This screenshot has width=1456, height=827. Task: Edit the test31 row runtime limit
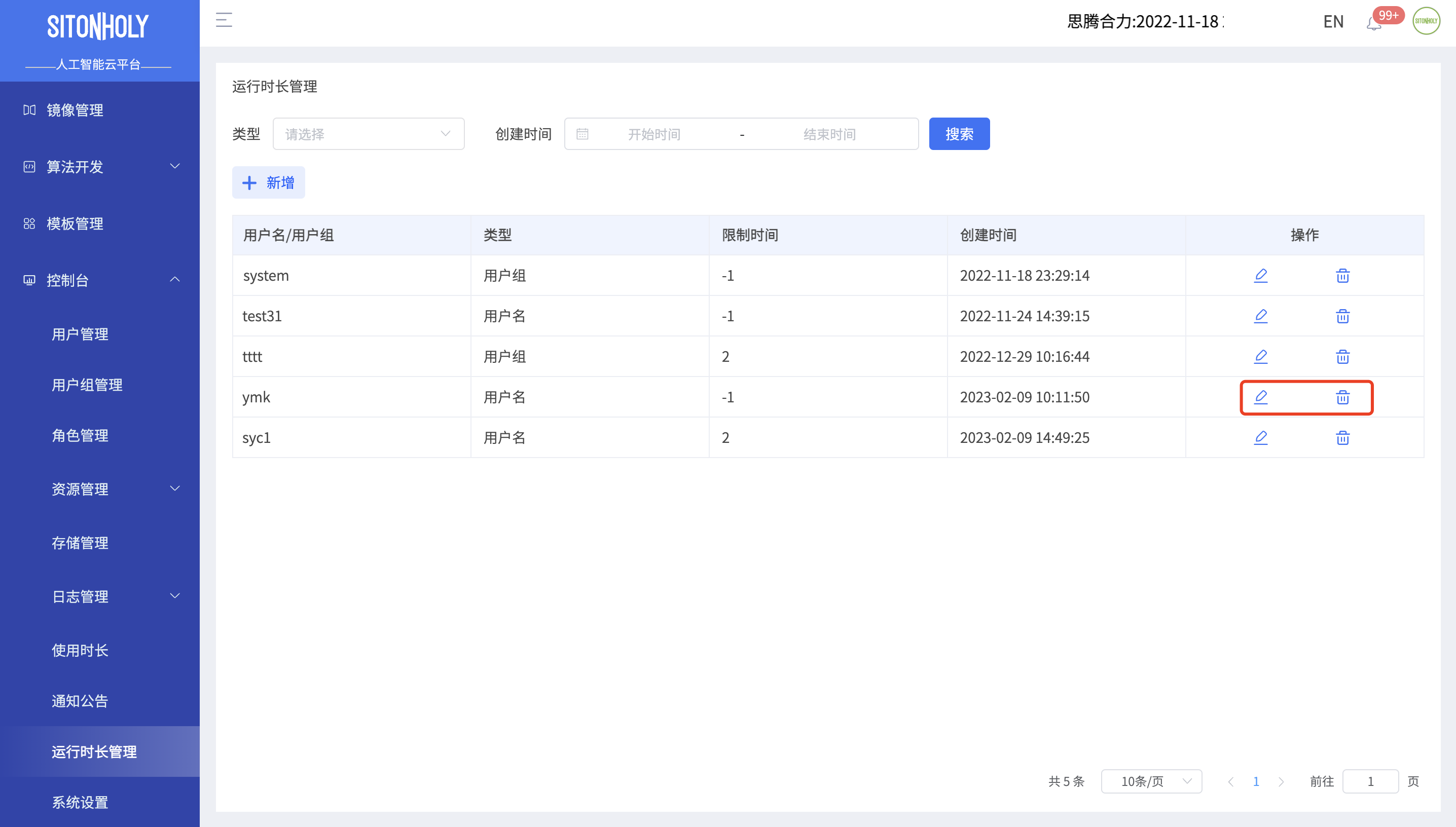[x=1261, y=316]
